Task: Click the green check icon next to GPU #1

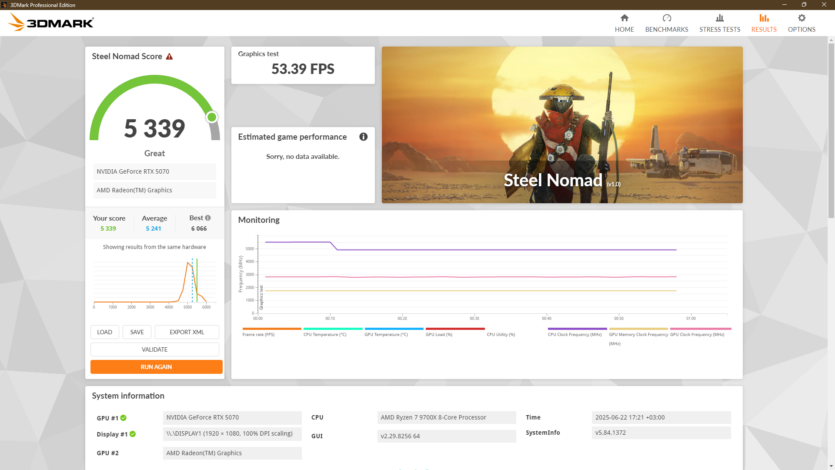Action: [124, 418]
